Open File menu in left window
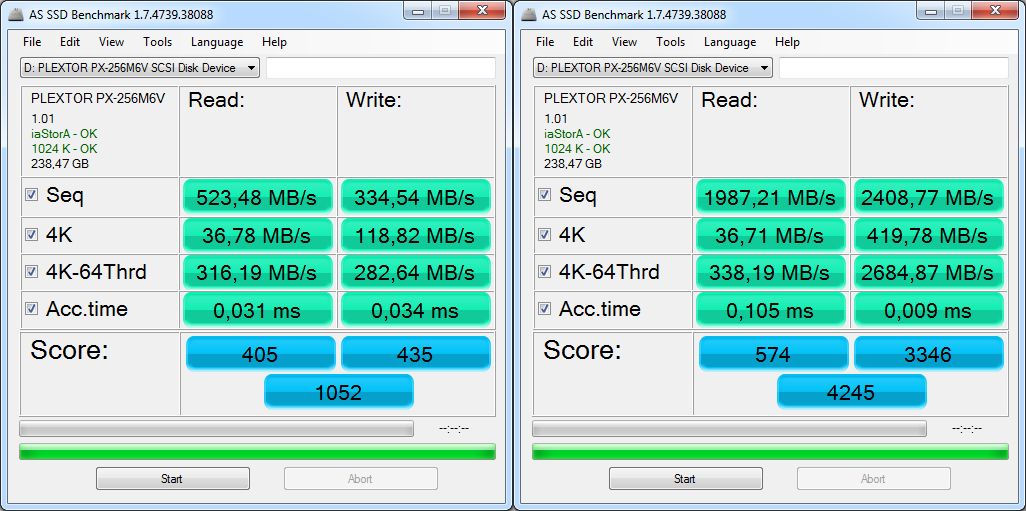1026x511 pixels. point(32,42)
